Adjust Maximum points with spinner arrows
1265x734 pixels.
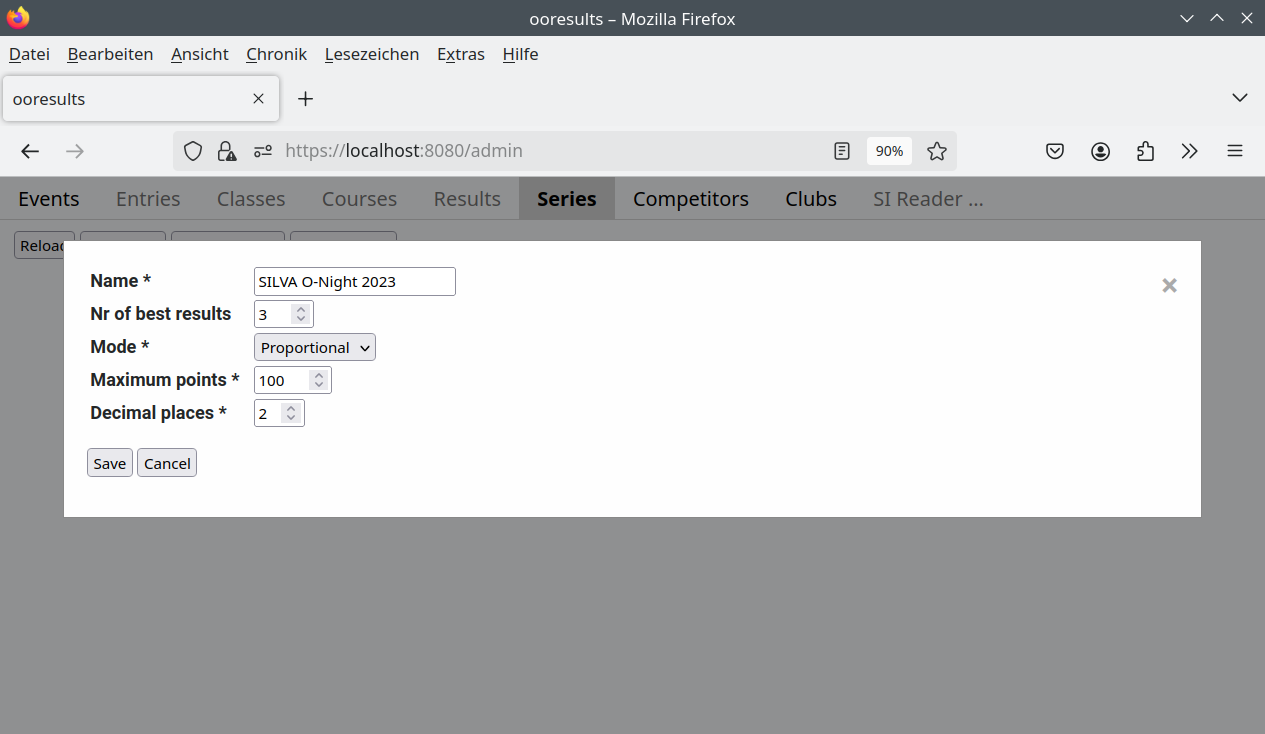point(319,380)
